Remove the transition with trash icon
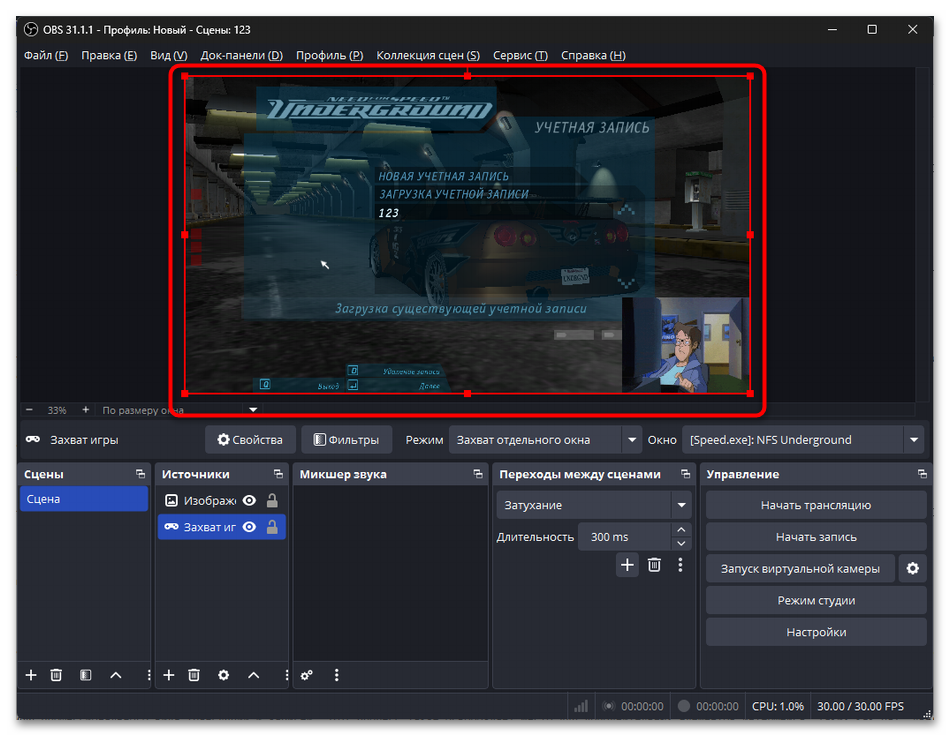 click(x=654, y=565)
